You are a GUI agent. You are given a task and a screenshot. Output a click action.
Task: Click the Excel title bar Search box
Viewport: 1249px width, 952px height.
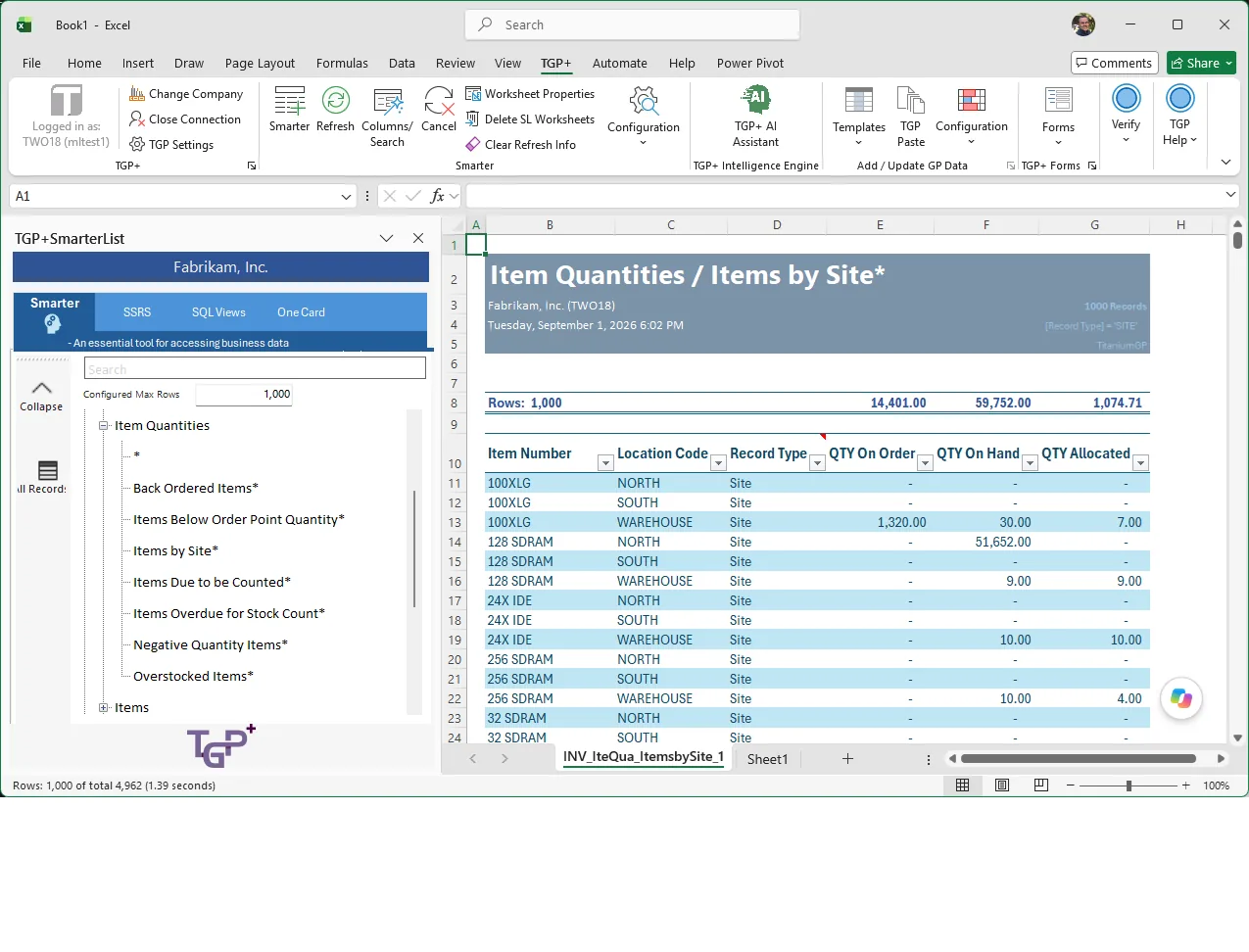pos(632,24)
